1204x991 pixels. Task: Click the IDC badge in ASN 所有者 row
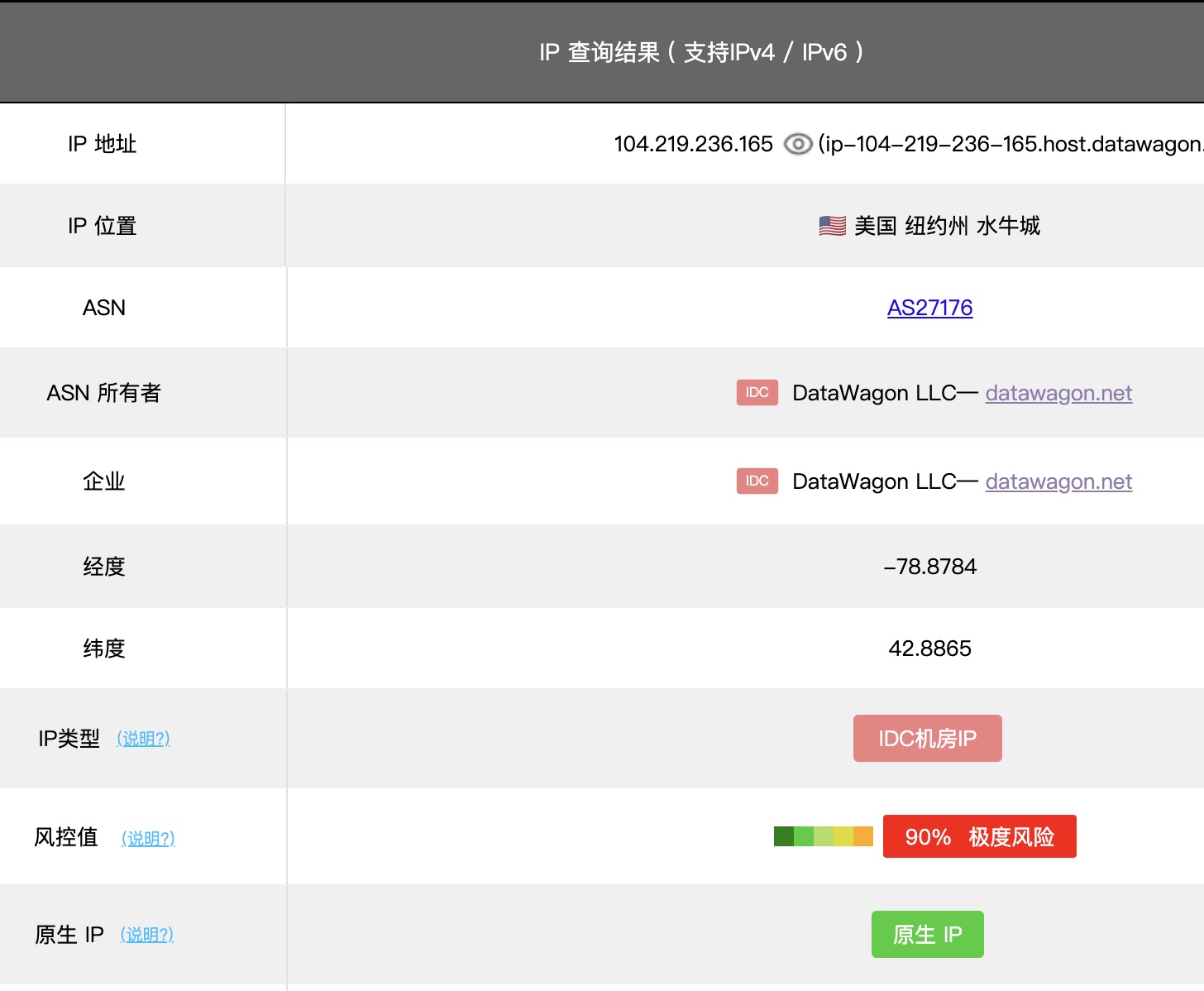[x=757, y=392]
